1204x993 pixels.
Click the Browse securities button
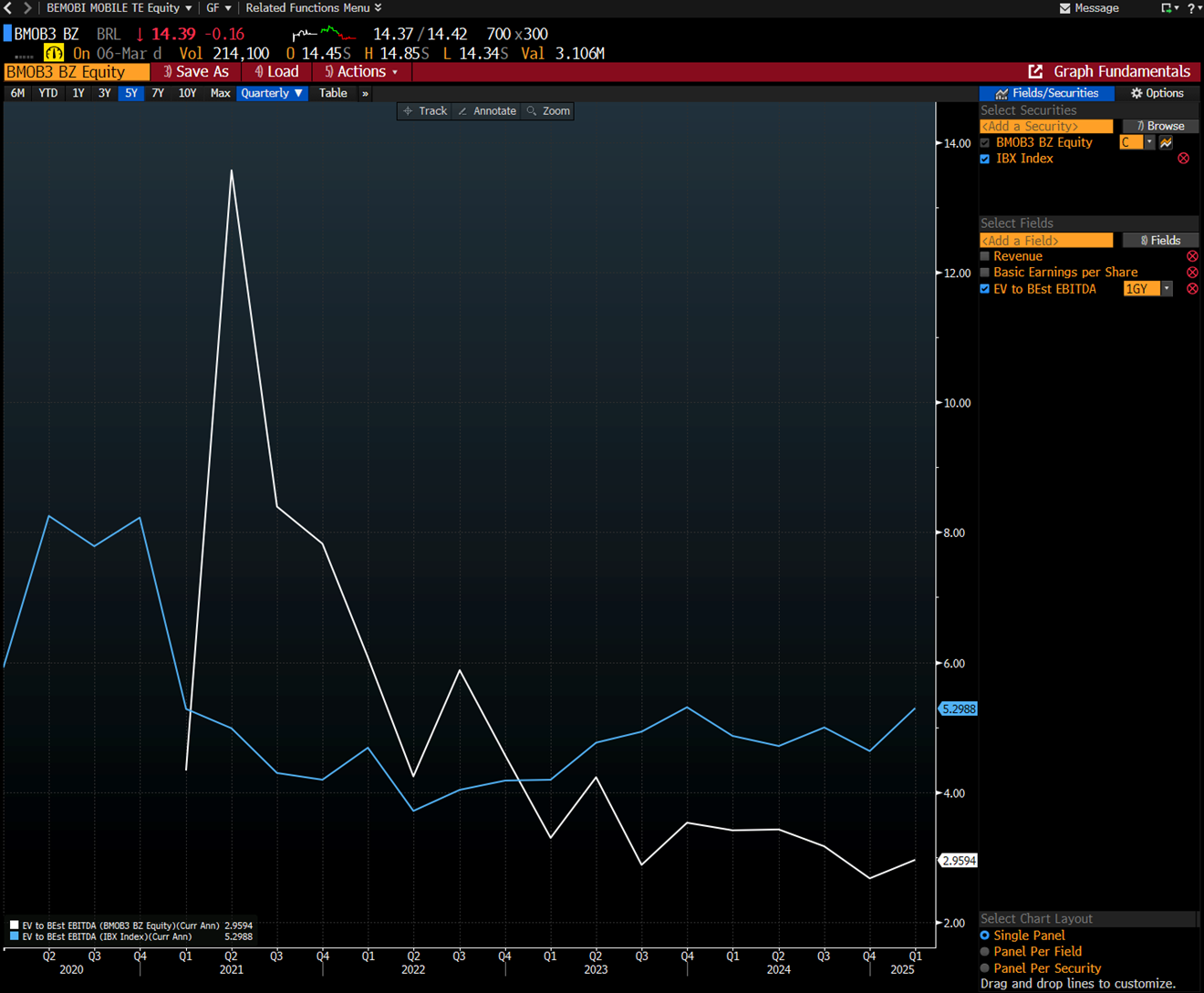(1160, 126)
